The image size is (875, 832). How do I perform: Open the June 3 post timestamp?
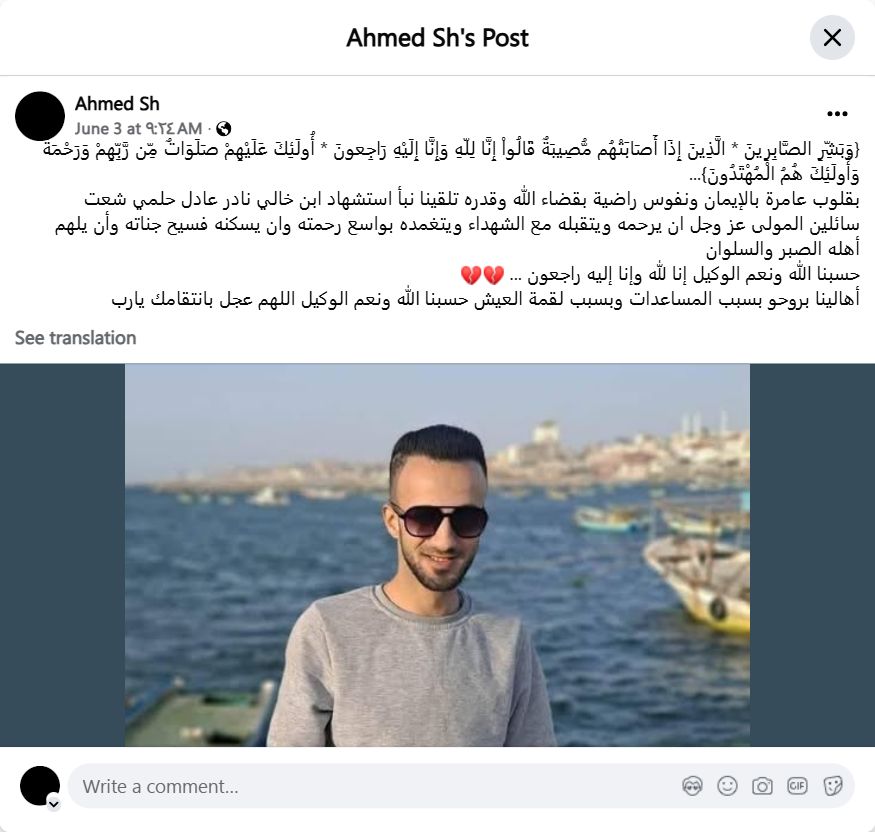(x=138, y=129)
